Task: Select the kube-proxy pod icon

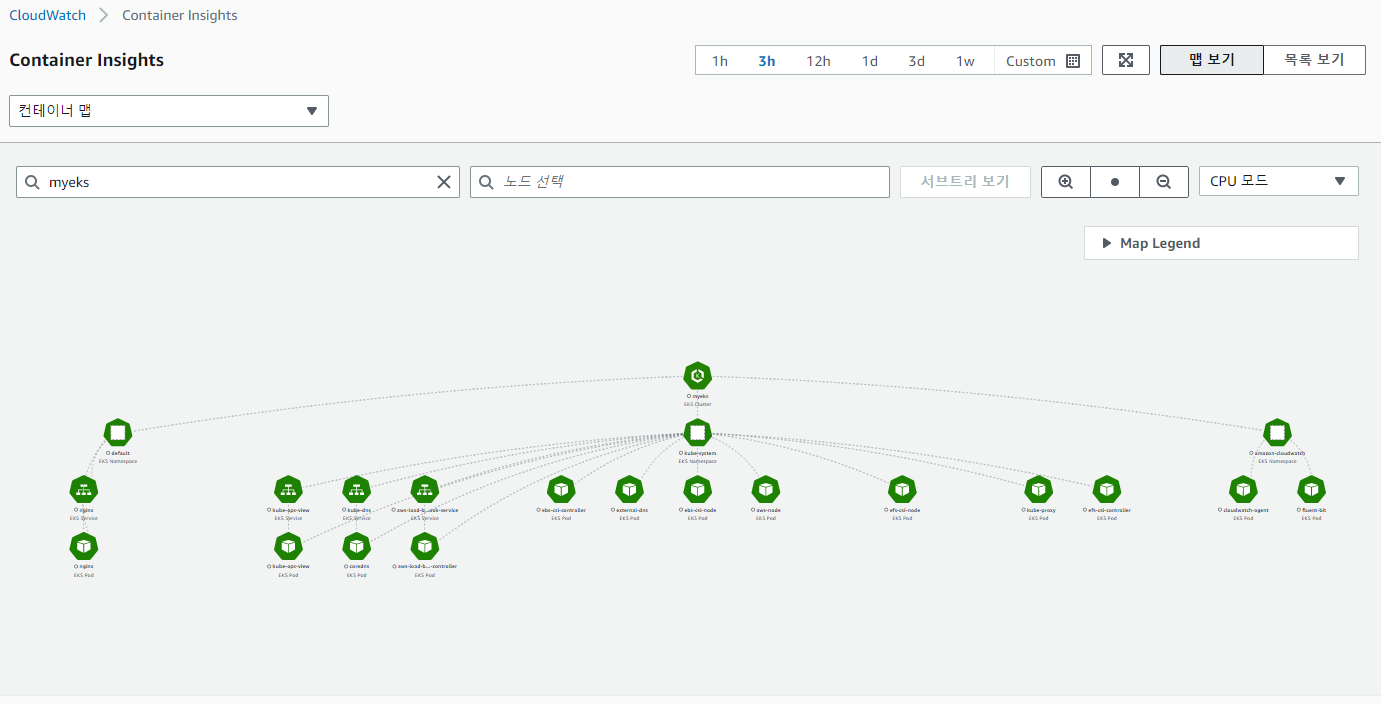Action: pyautogui.click(x=1039, y=490)
